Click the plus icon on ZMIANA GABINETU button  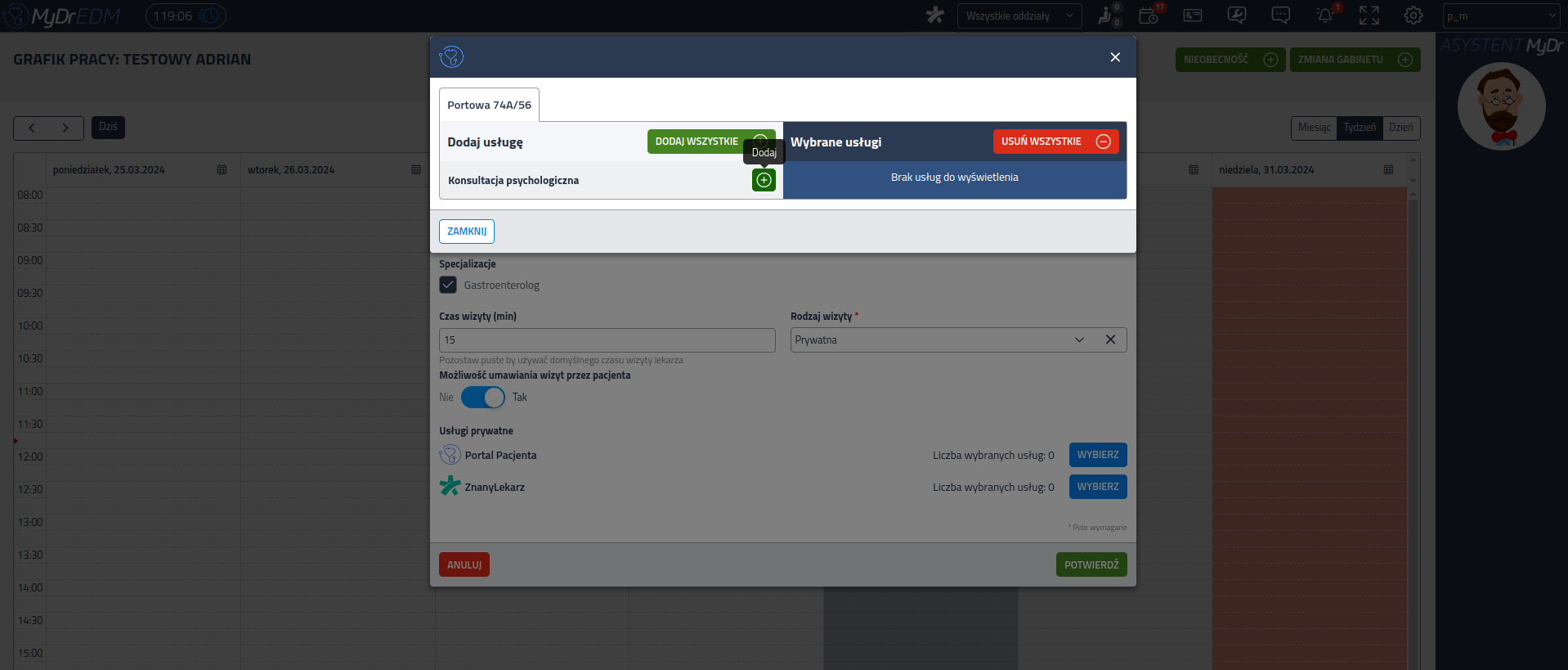(x=1405, y=60)
